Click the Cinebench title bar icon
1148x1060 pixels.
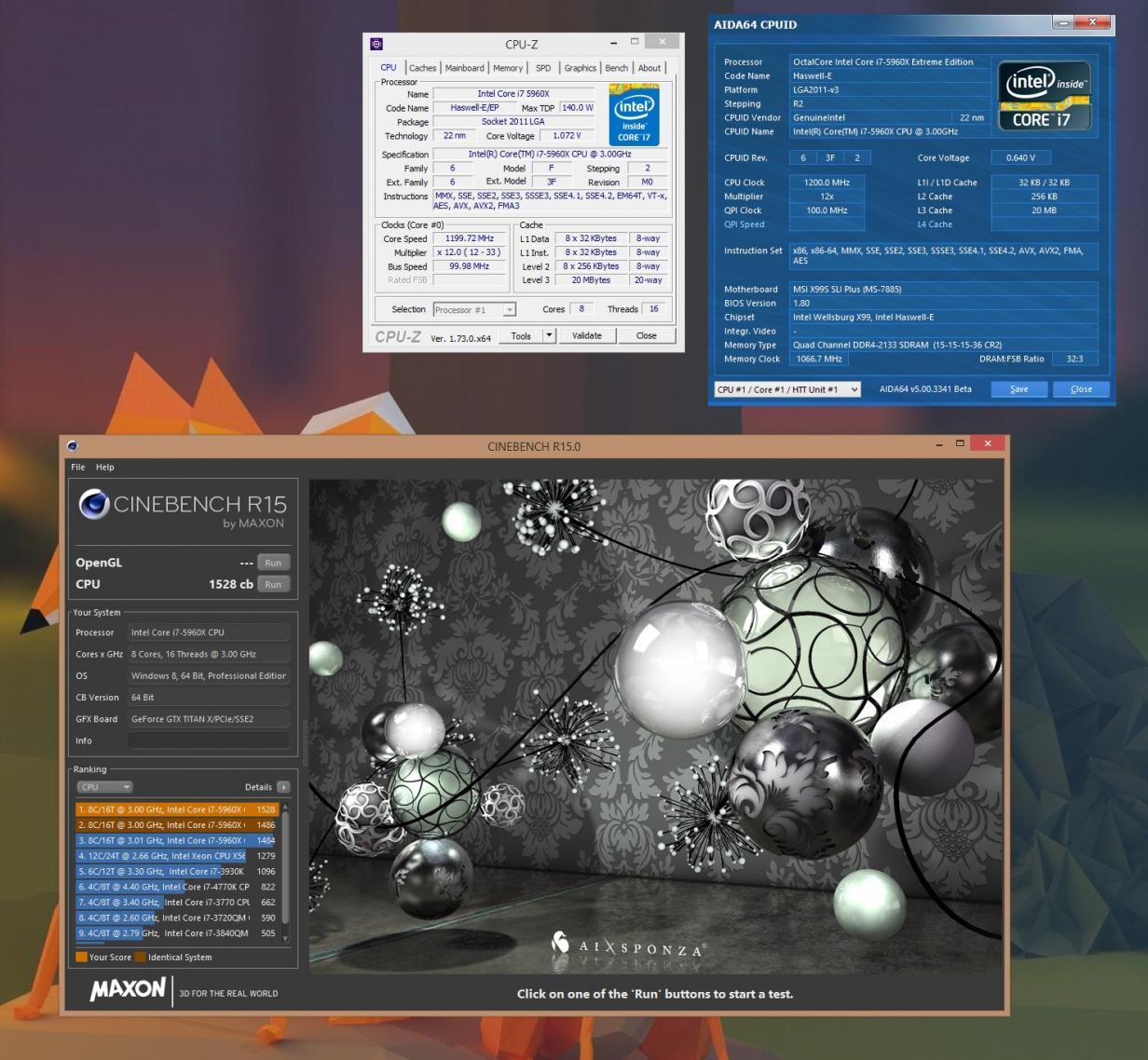click(73, 446)
